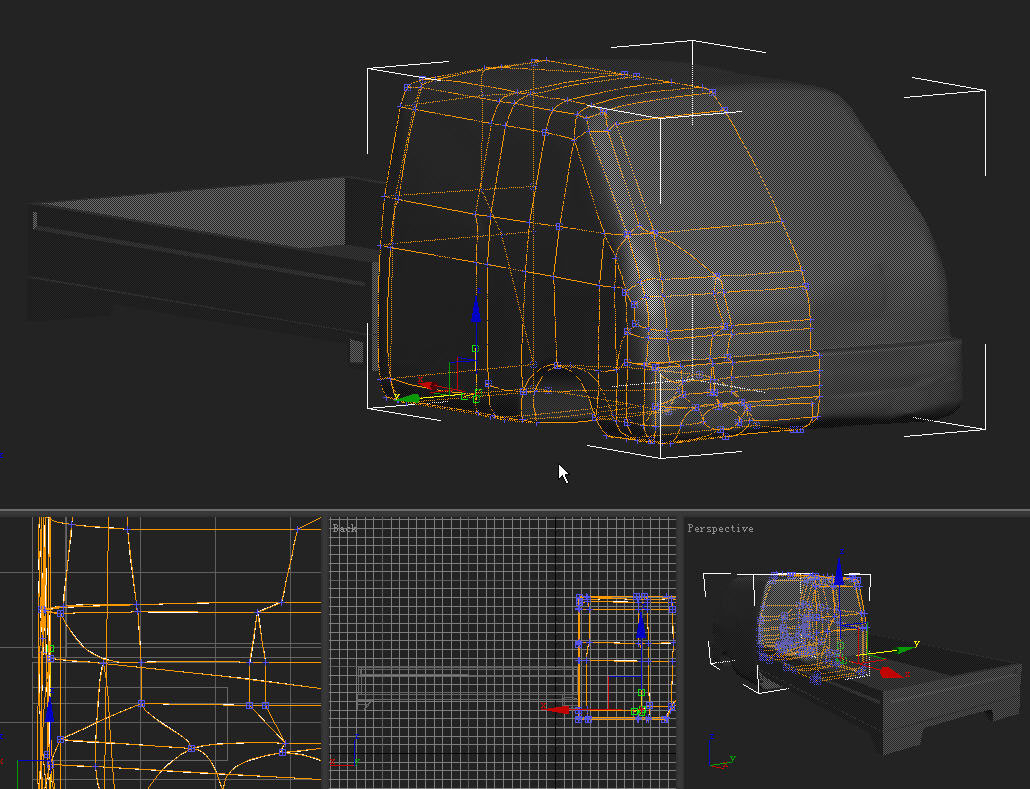Click the horizontal divider between top and bottom viewports
The width and height of the screenshot is (1030, 789).
(515, 511)
